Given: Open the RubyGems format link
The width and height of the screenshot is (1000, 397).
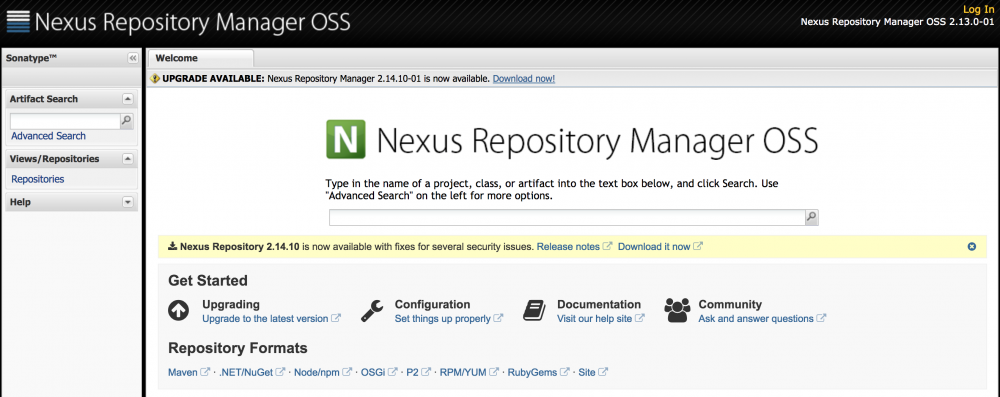Looking at the screenshot, I should click(x=533, y=372).
